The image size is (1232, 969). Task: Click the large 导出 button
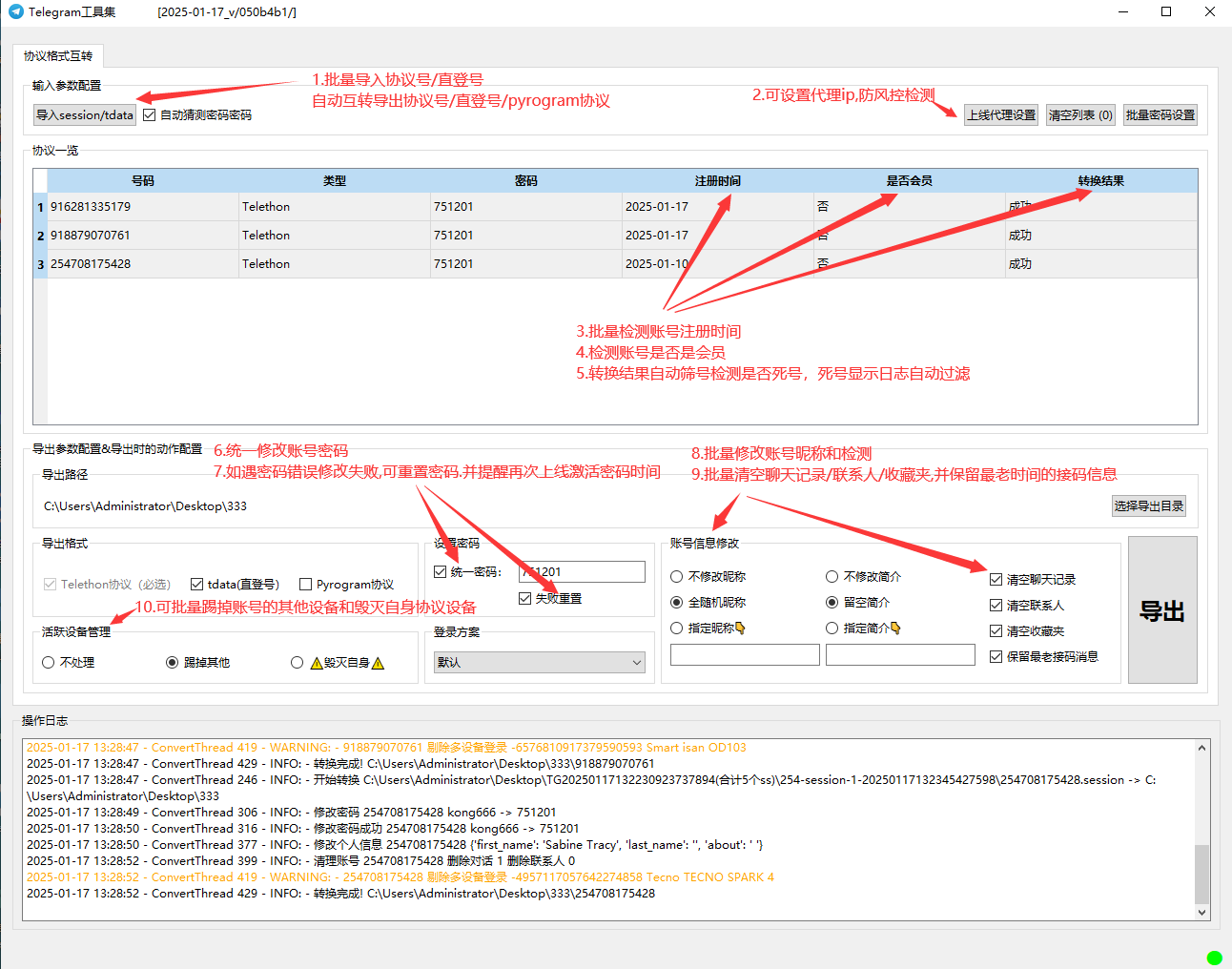click(x=1162, y=610)
